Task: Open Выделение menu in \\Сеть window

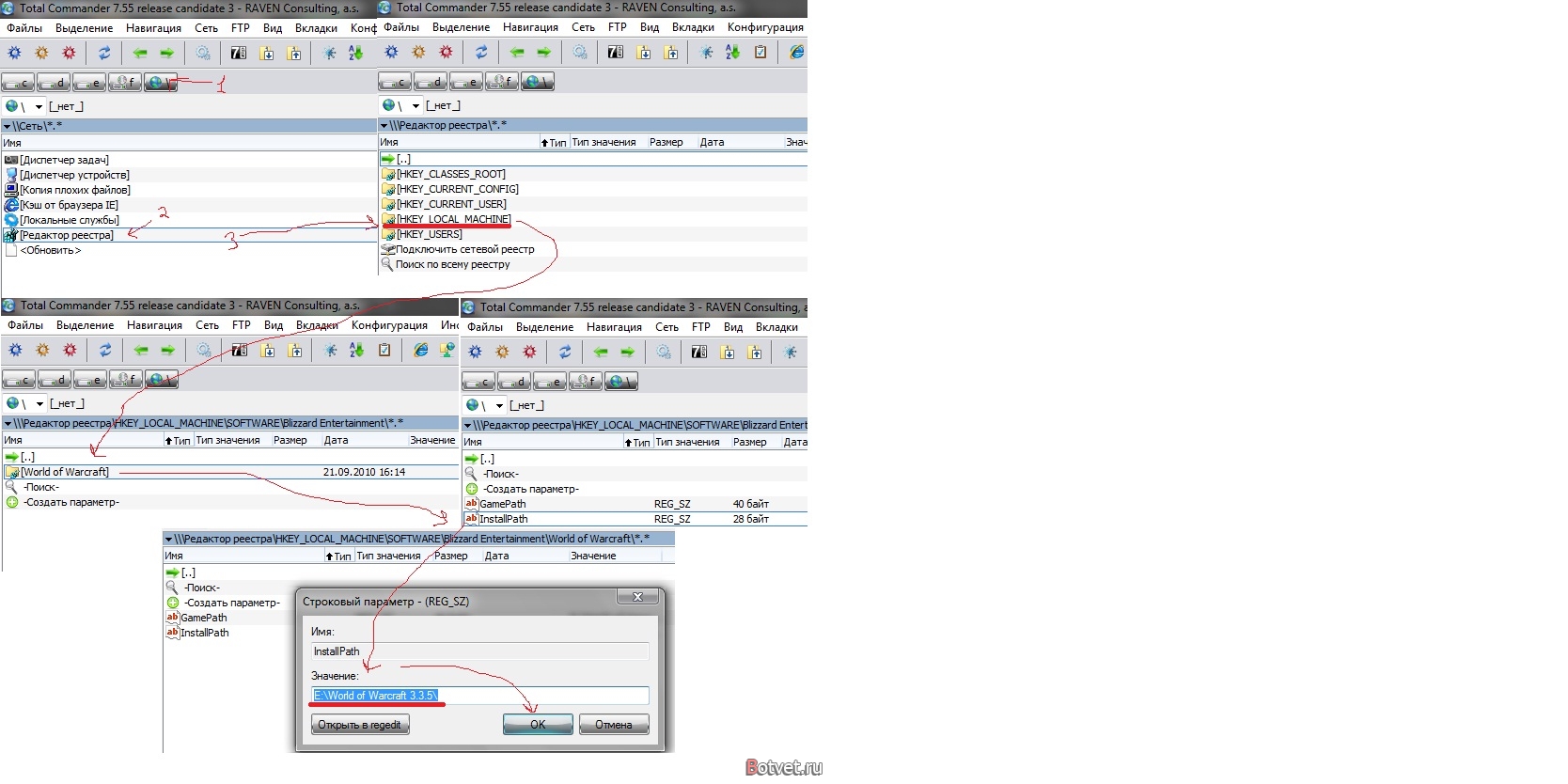Action: coord(85,28)
